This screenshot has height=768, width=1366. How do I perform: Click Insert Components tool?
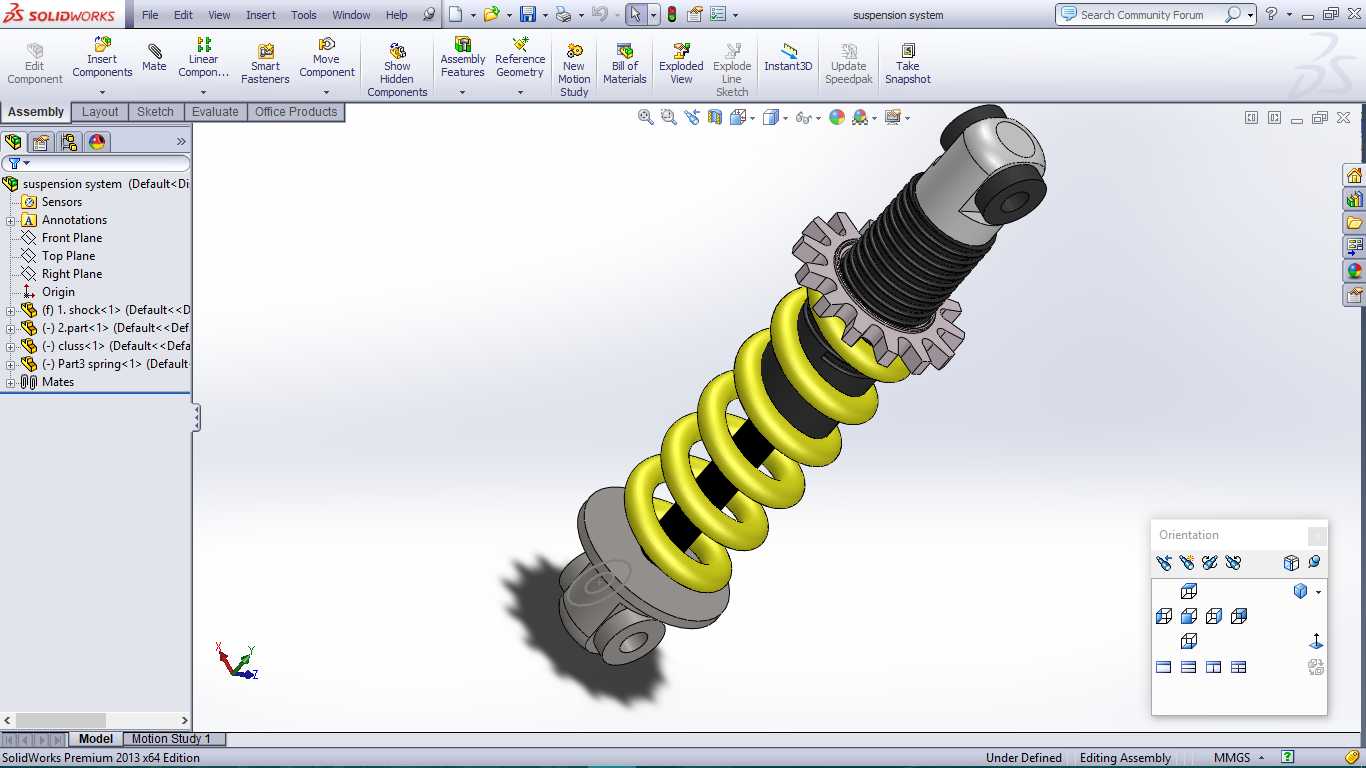[102, 58]
